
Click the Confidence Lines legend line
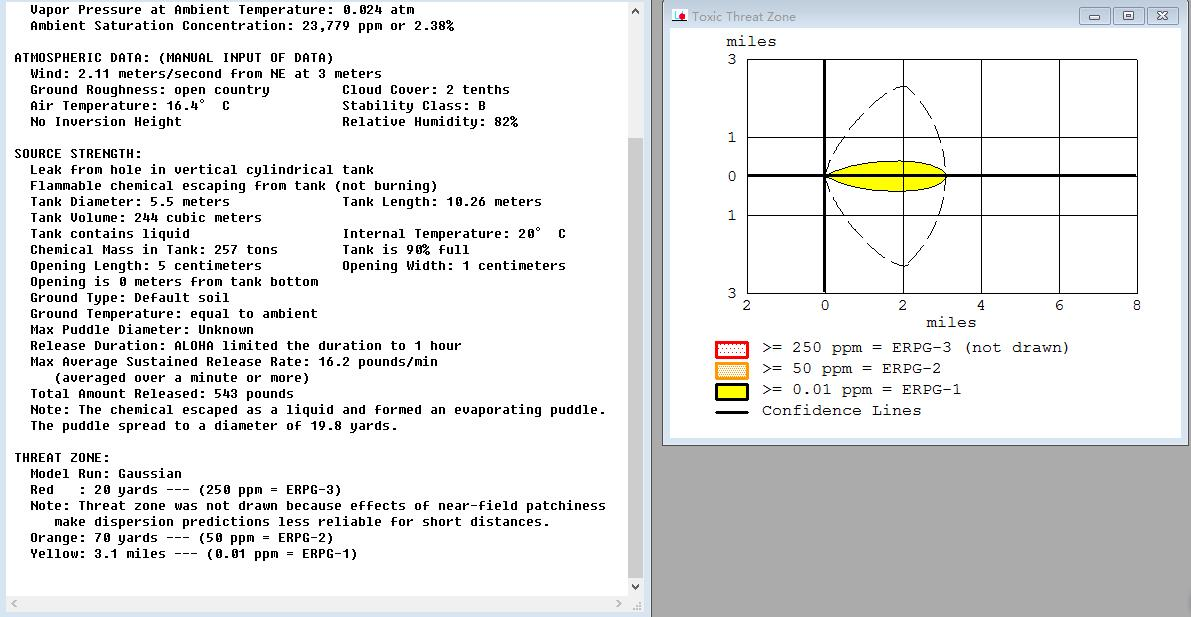(x=731, y=413)
